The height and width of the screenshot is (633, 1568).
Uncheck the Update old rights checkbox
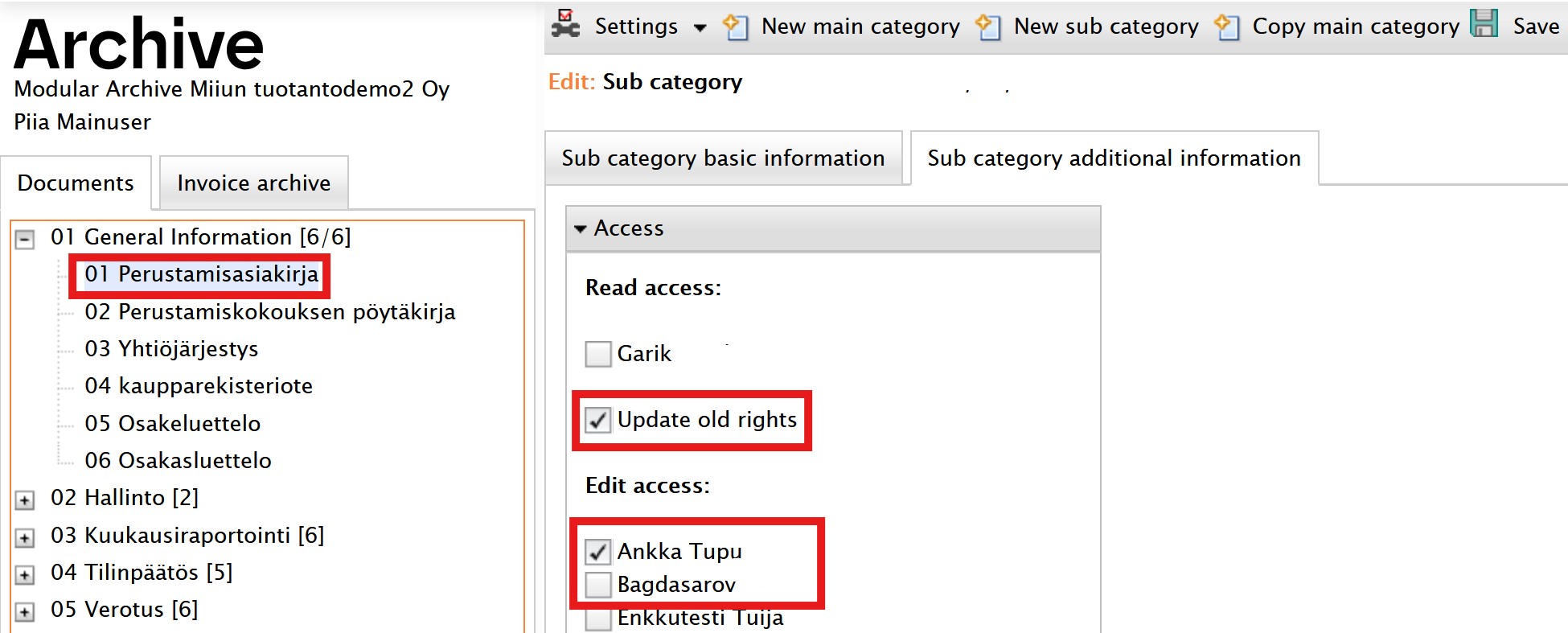point(597,420)
